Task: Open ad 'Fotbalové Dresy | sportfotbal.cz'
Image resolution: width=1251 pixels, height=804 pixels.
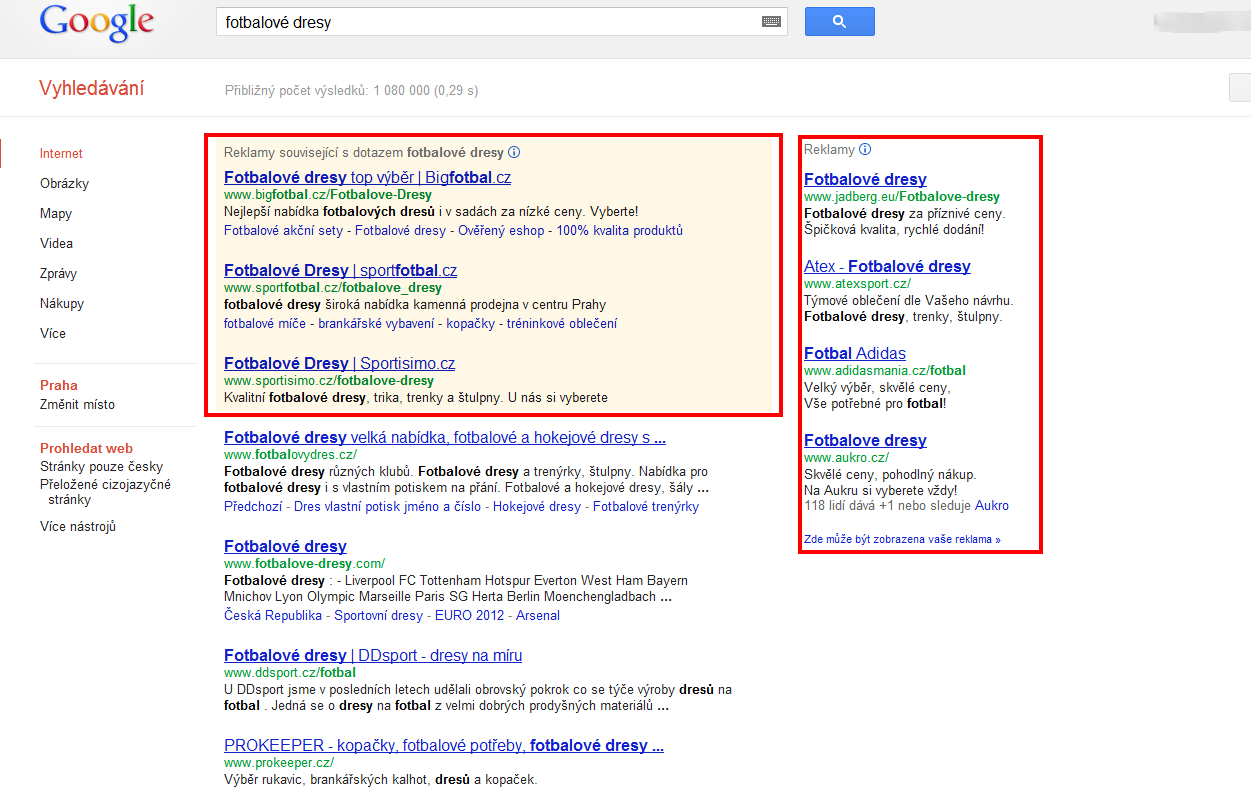Action: pyautogui.click(x=340, y=271)
